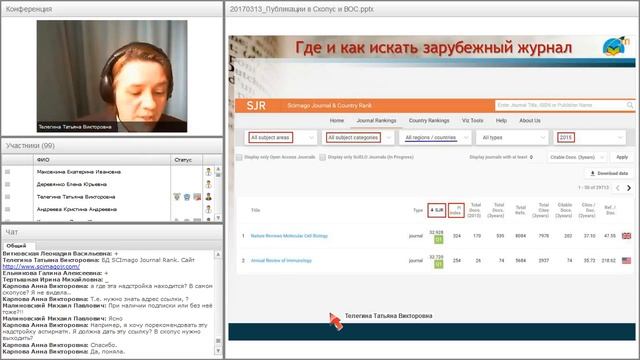Open the Home menu item
This screenshot has height=360, width=640.
coord(337,120)
